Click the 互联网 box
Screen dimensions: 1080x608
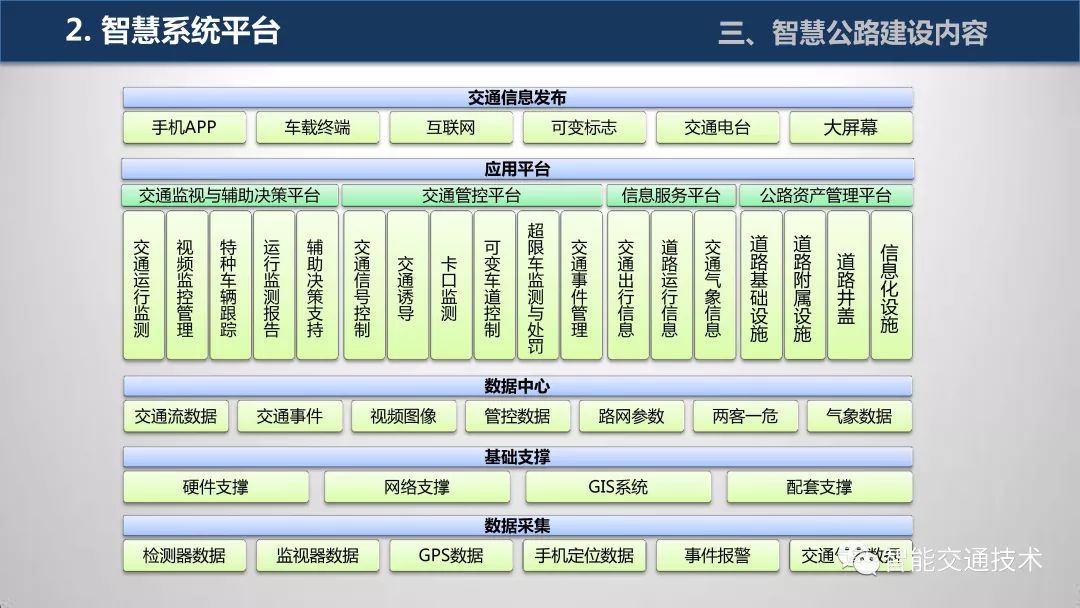(x=451, y=127)
